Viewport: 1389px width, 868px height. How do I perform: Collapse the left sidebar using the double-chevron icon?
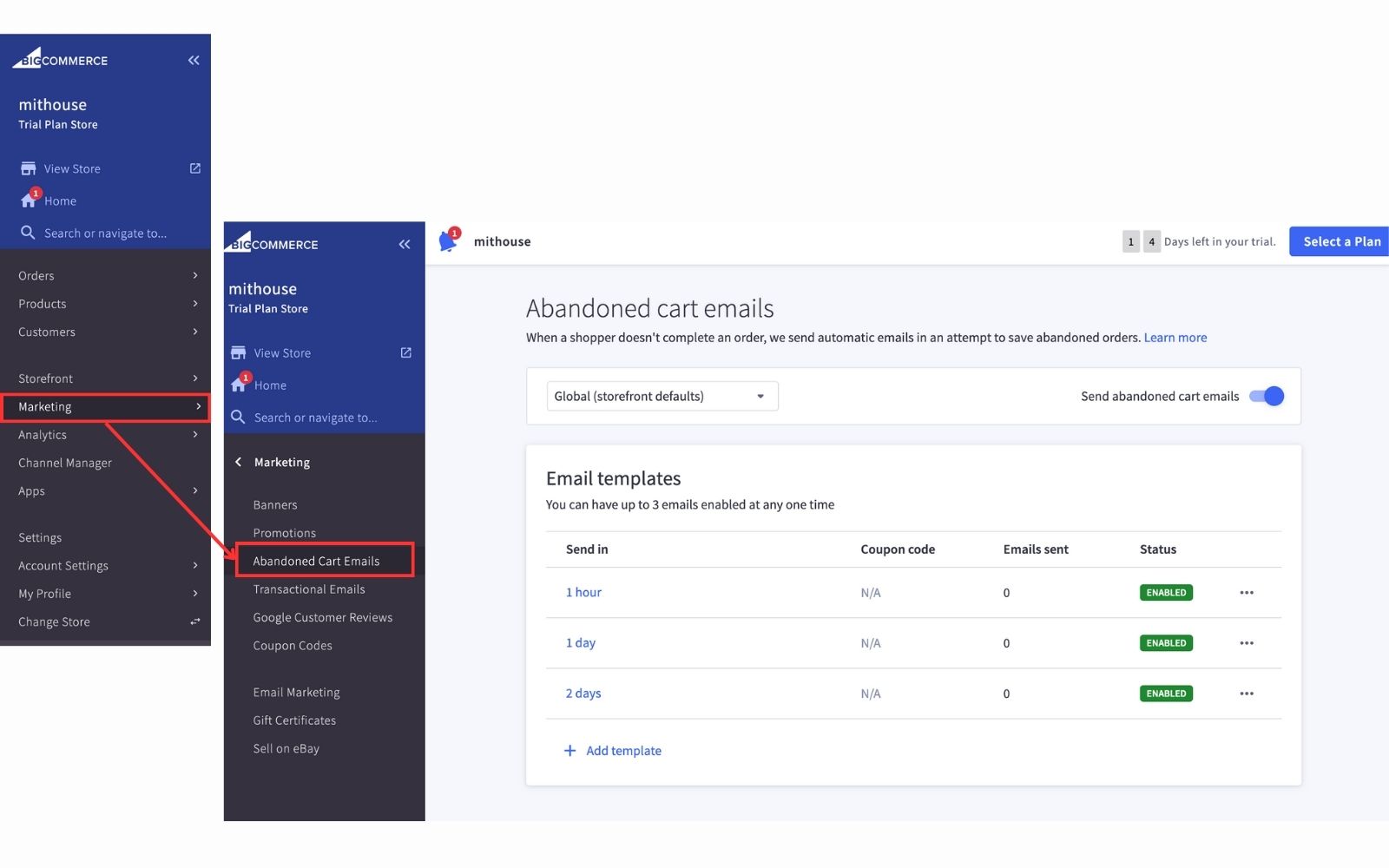click(x=194, y=60)
